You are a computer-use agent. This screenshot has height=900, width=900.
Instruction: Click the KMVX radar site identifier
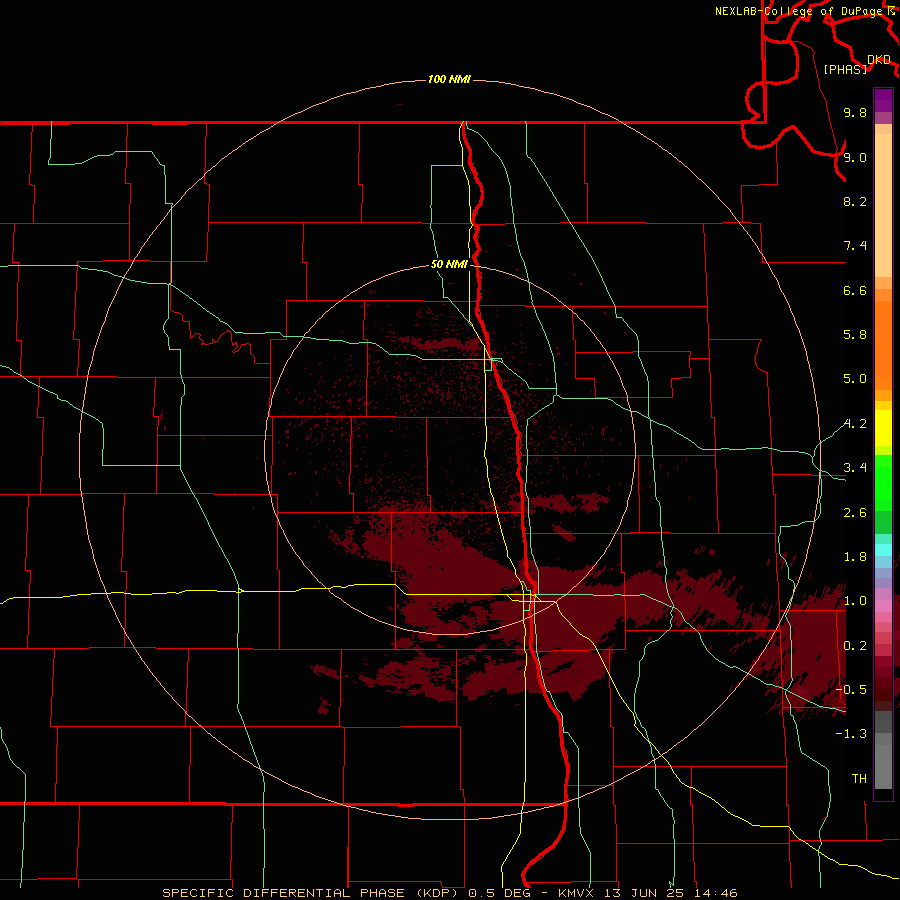pyautogui.click(x=576, y=893)
